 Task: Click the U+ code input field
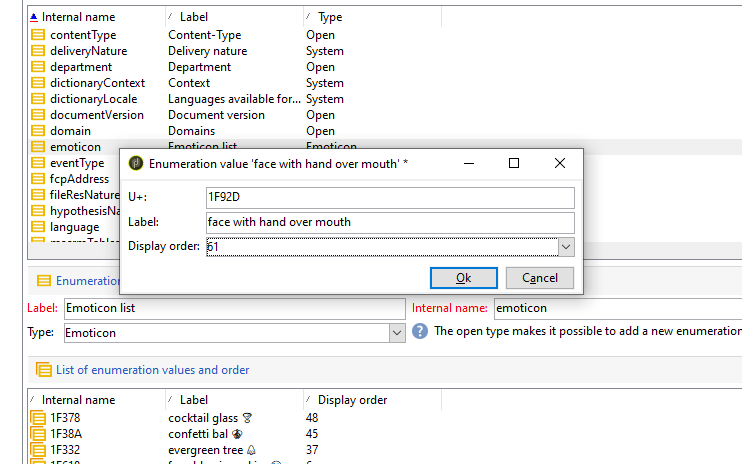390,198
